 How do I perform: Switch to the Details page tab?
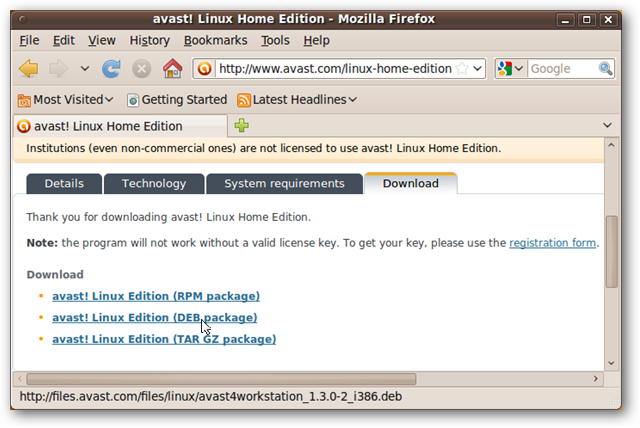click(64, 184)
